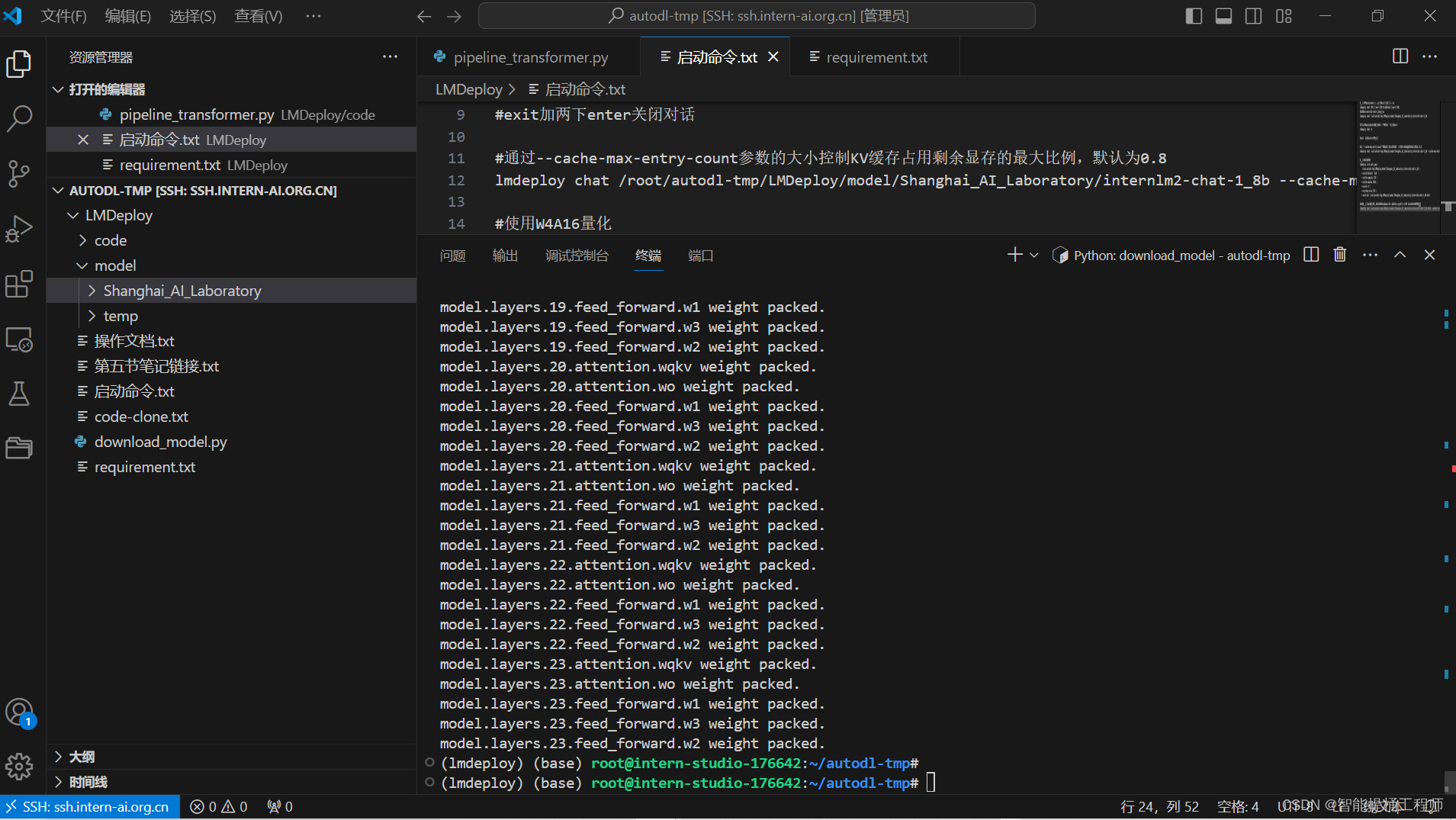Toggle the bottom panel visibility
1456x820 pixels.
tap(1223, 15)
